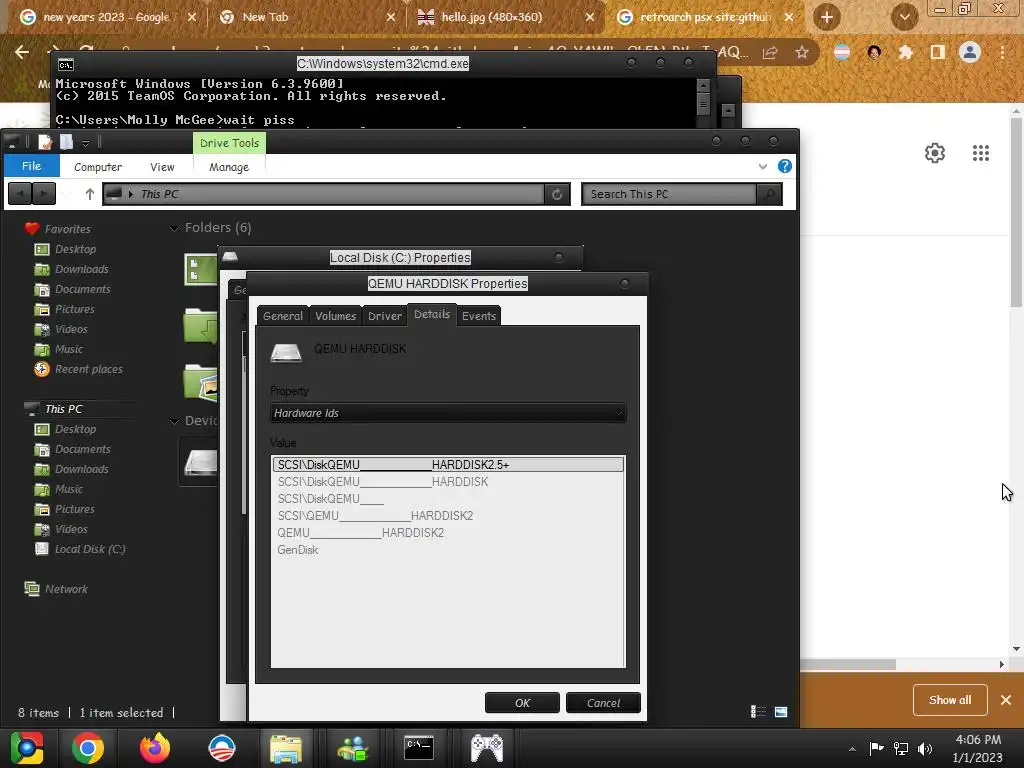Switch to the hello.jpg browser tab

492,17
